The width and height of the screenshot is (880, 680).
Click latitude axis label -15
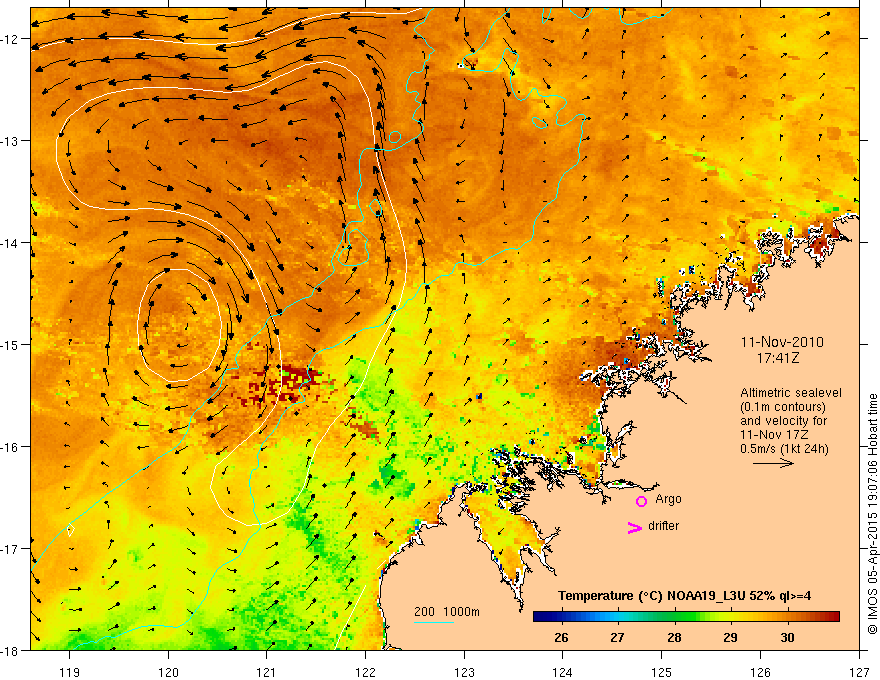tap(10, 344)
